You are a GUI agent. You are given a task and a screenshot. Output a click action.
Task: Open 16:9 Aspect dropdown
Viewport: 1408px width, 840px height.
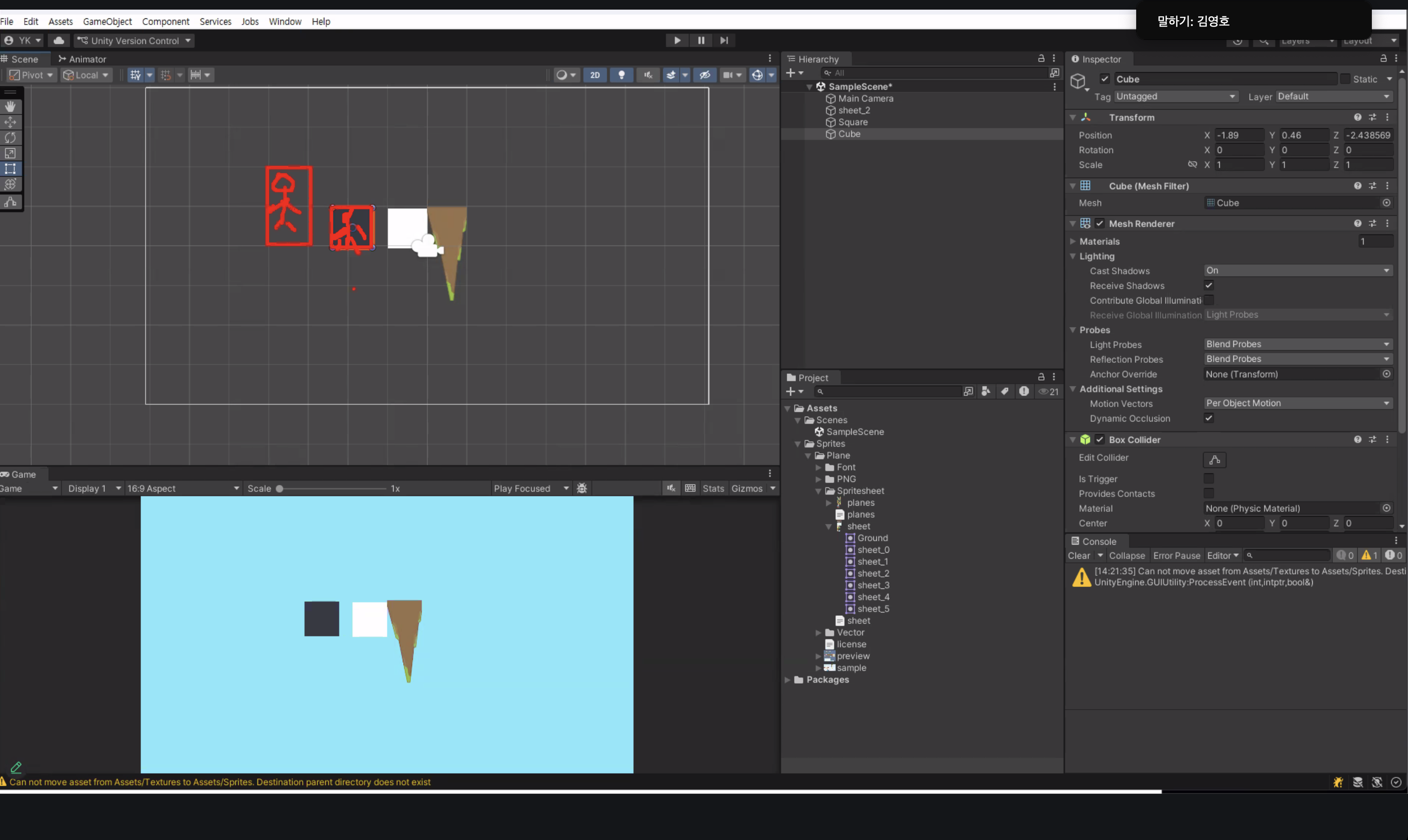[183, 488]
